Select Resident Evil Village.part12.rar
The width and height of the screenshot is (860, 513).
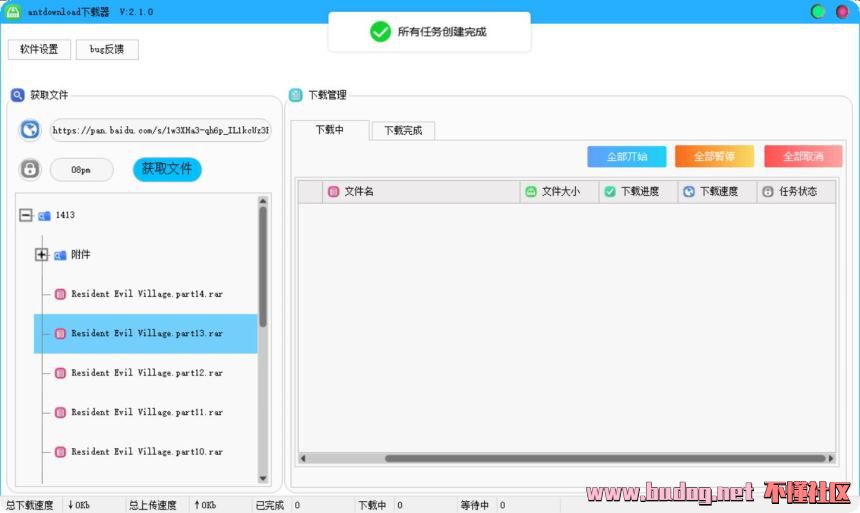tap(147, 373)
